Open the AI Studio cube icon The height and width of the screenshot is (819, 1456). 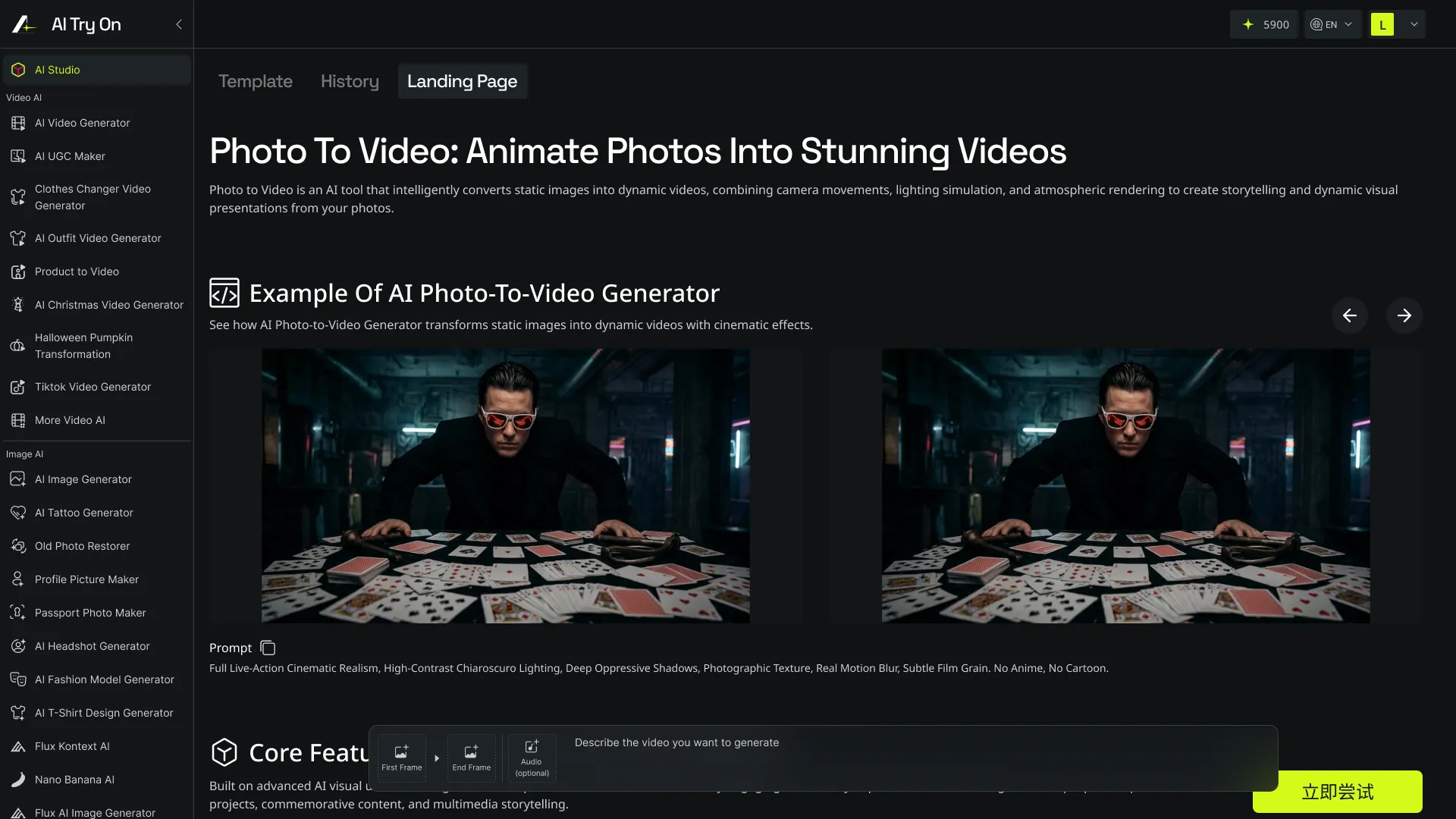pos(18,70)
